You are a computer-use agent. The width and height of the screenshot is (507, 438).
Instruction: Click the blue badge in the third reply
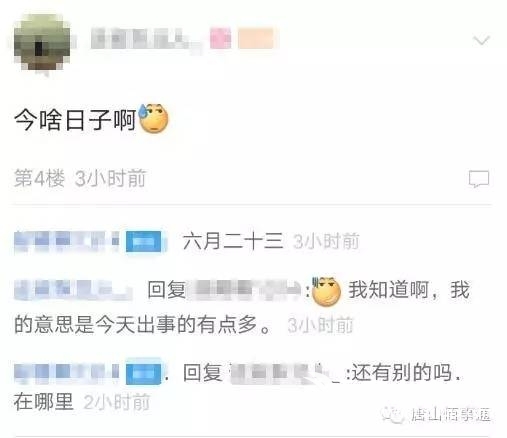(x=144, y=372)
